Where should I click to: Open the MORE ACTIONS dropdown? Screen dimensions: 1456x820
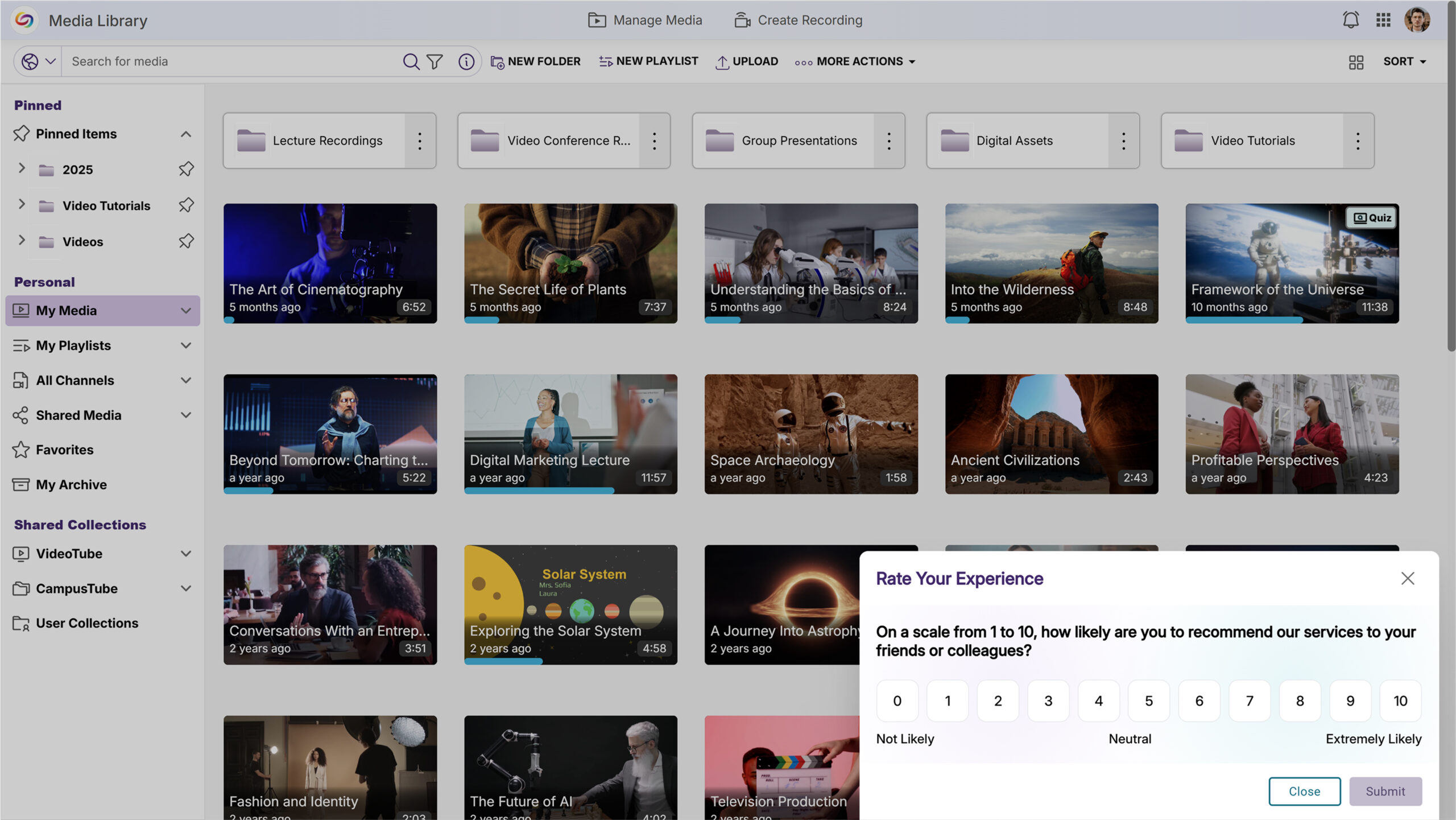(855, 61)
